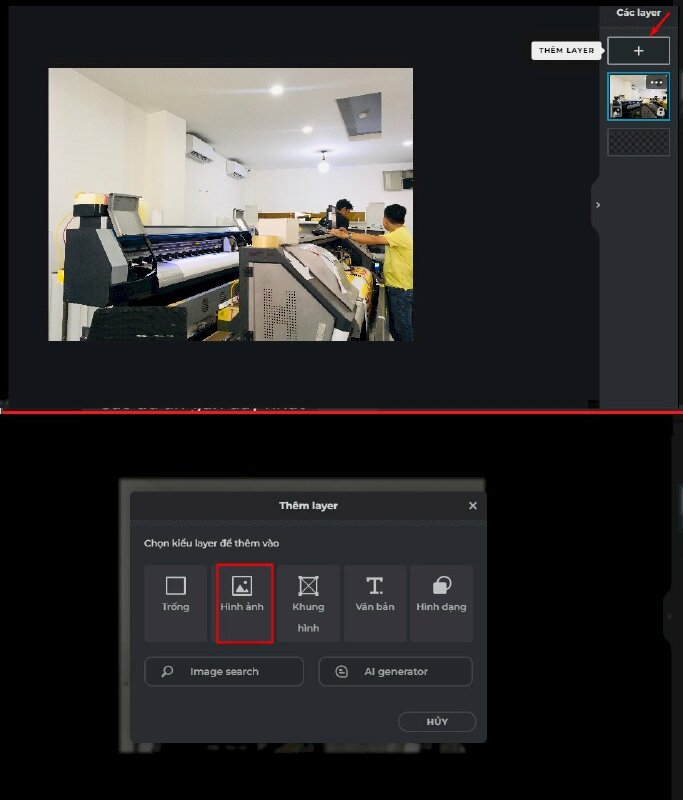Toggle the lock icon on the photo layer
This screenshot has height=800, width=683.
[660, 112]
